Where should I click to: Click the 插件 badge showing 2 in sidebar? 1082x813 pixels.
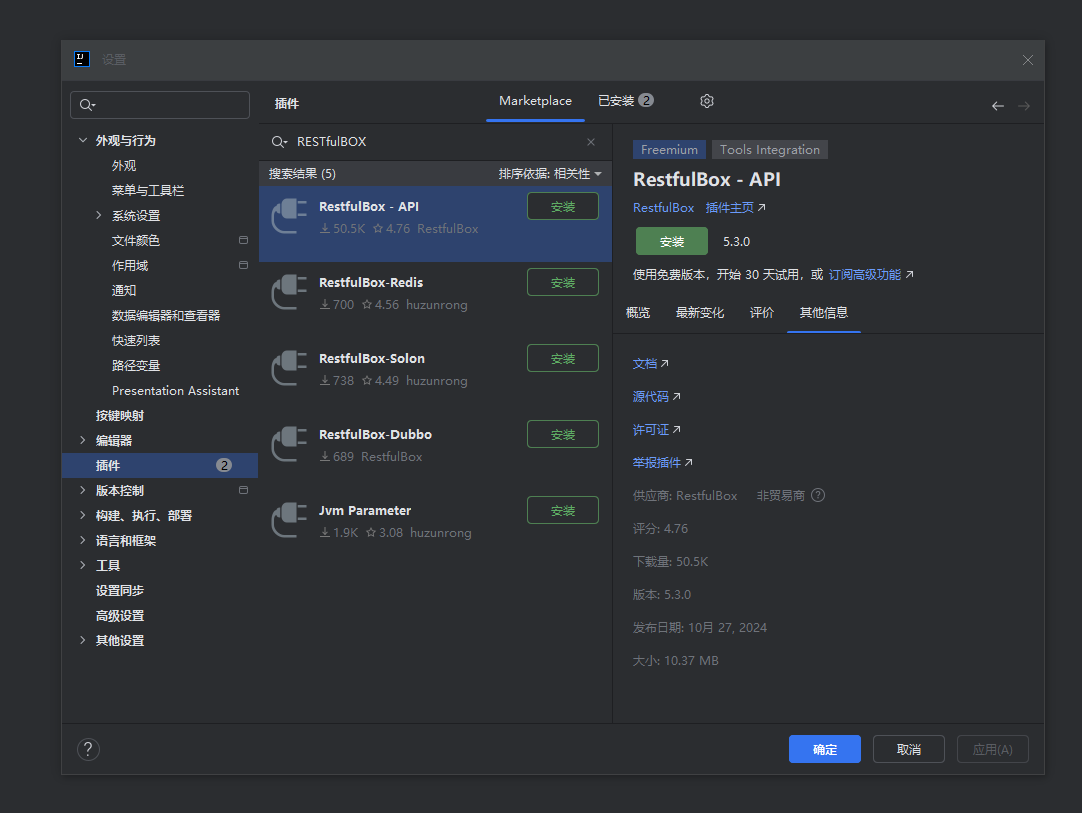pyautogui.click(x=224, y=465)
